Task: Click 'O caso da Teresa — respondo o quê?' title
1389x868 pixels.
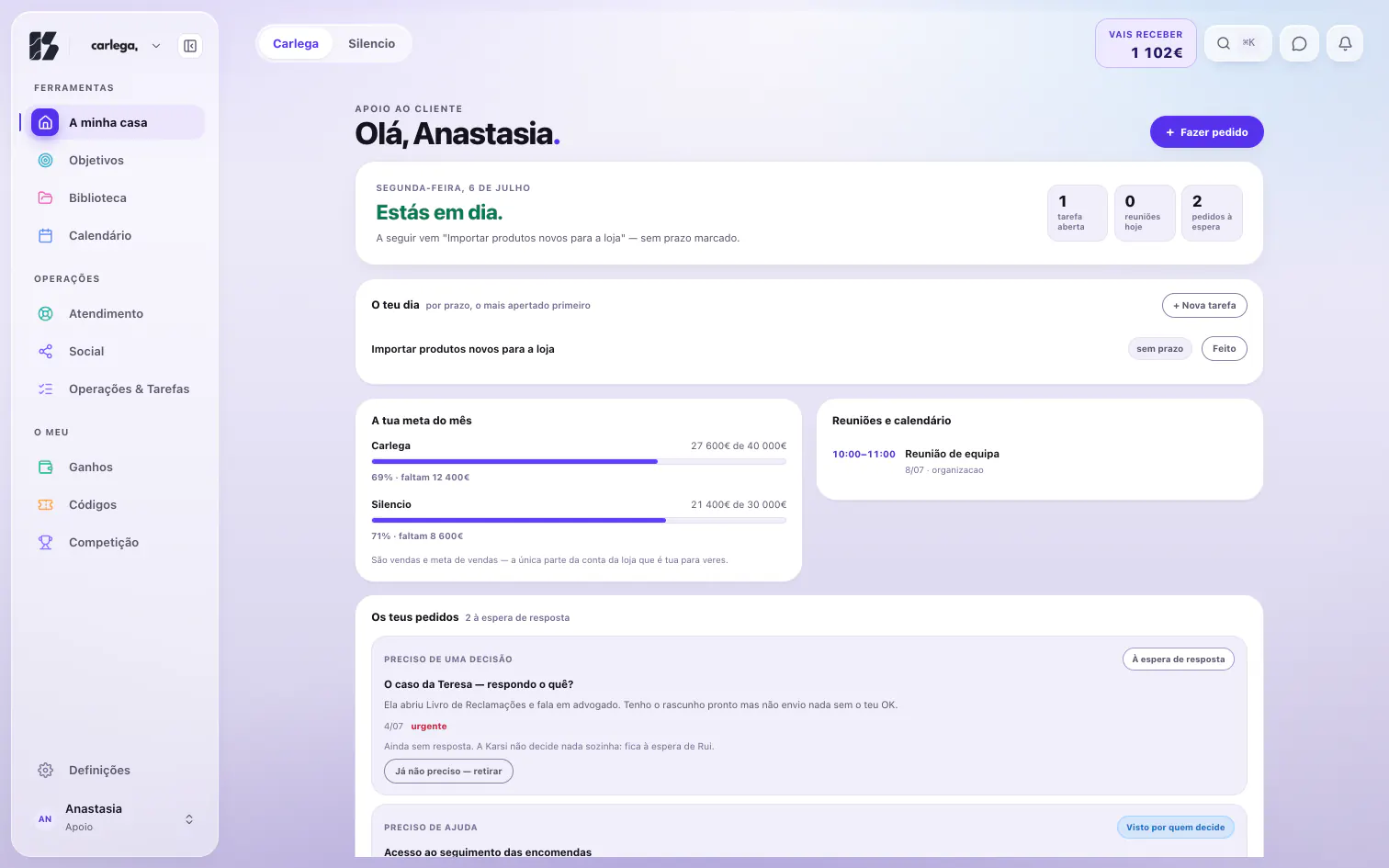Action: click(x=479, y=684)
